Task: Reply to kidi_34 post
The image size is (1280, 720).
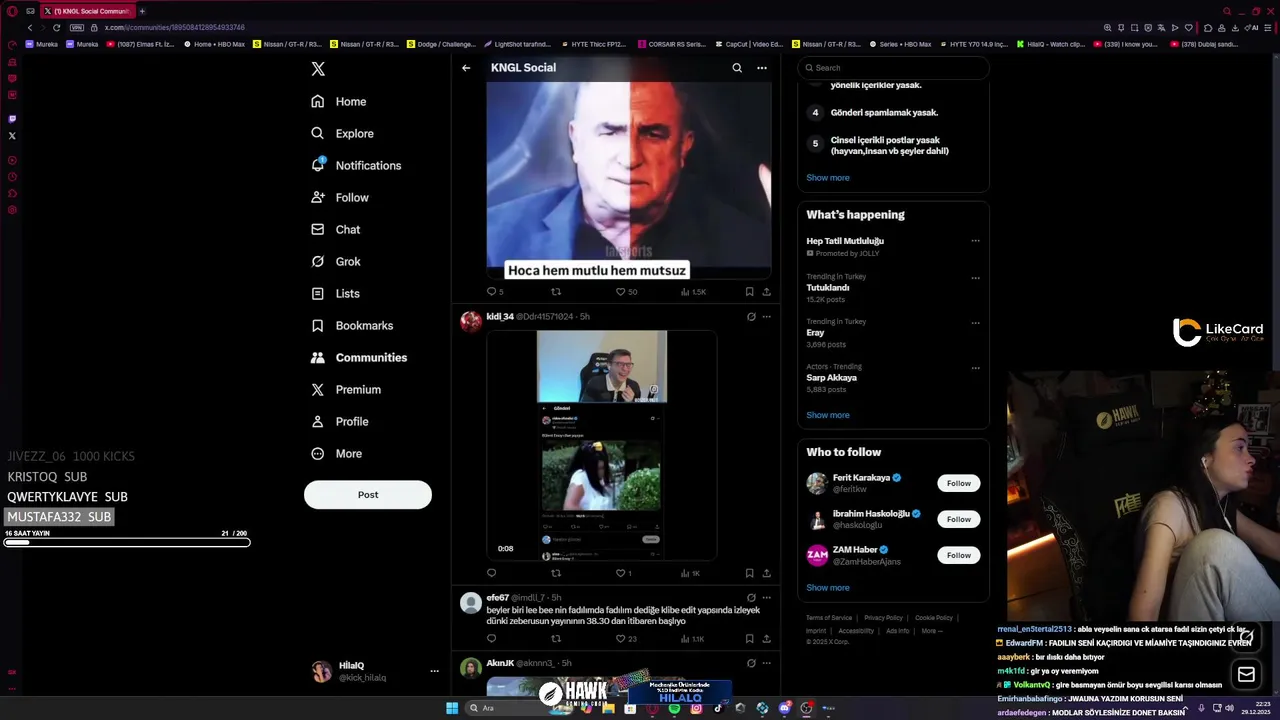Action: tap(491, 573)
